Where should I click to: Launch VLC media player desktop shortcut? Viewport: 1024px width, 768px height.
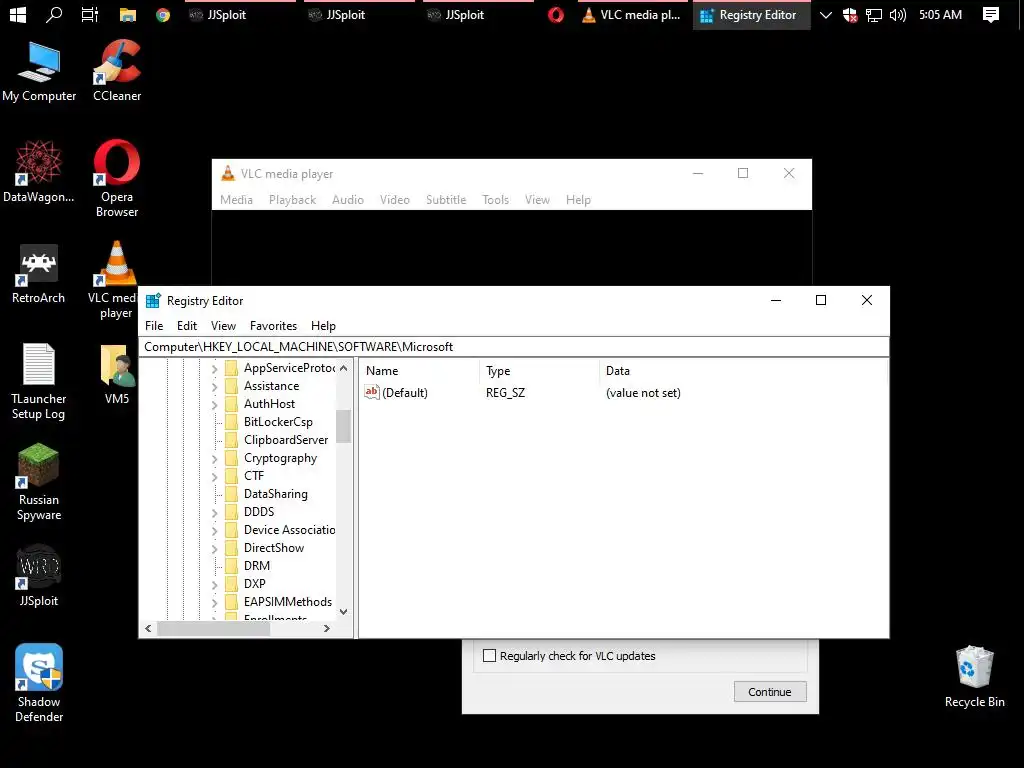click(x=116, y=280)
